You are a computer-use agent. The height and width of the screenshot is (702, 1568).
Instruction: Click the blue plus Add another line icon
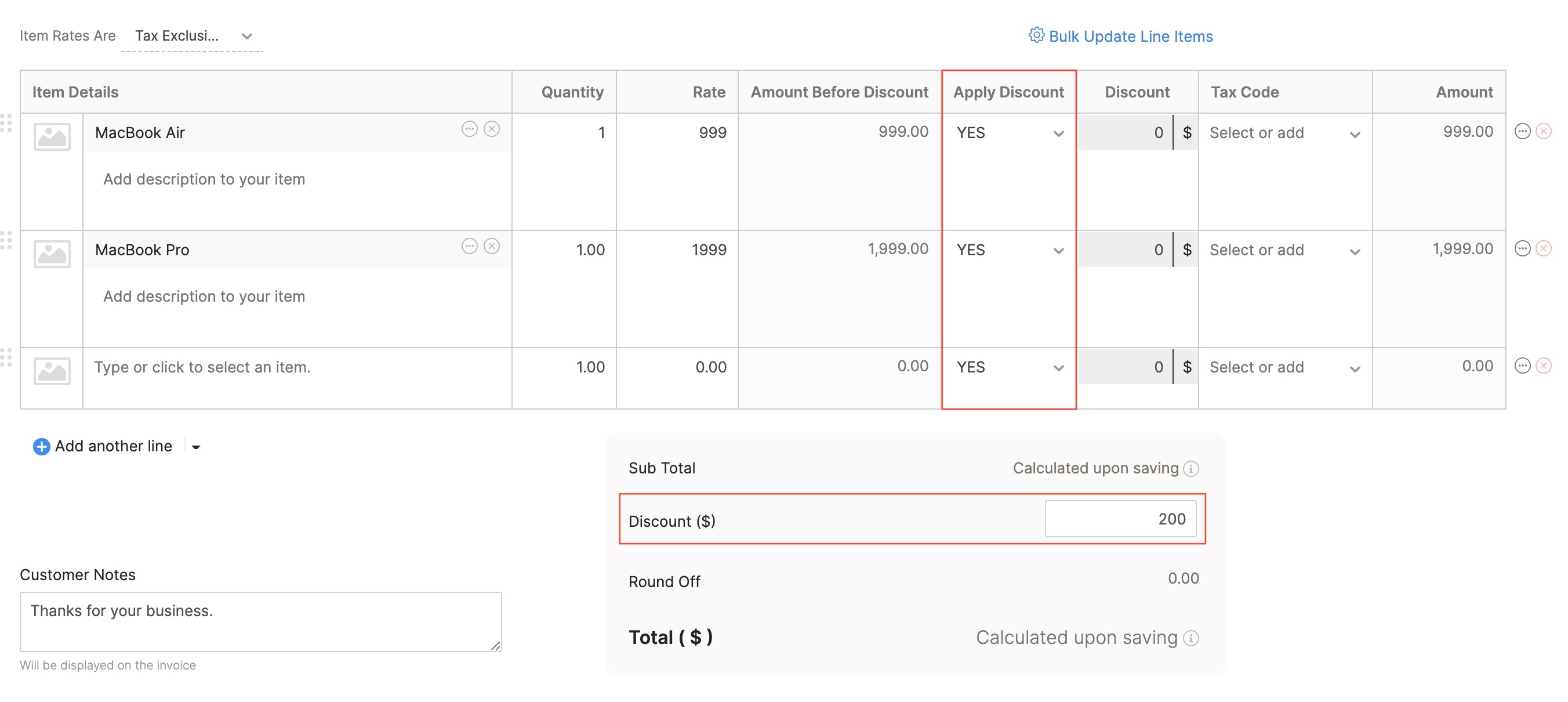pyautogui.click(x=41, y=446)
